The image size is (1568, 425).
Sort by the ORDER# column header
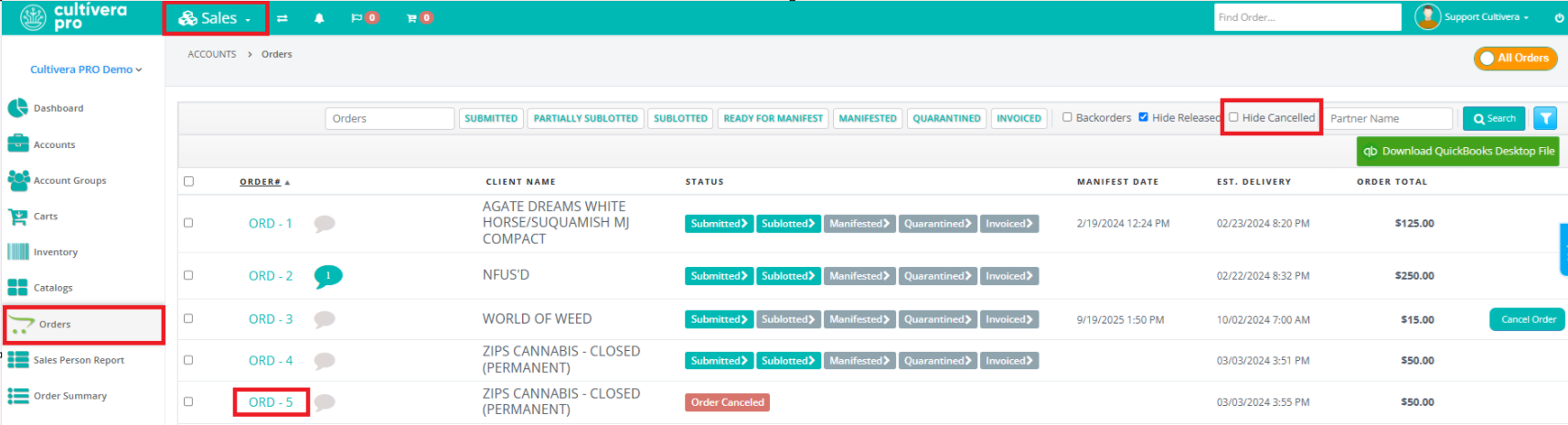pos(264,182)
